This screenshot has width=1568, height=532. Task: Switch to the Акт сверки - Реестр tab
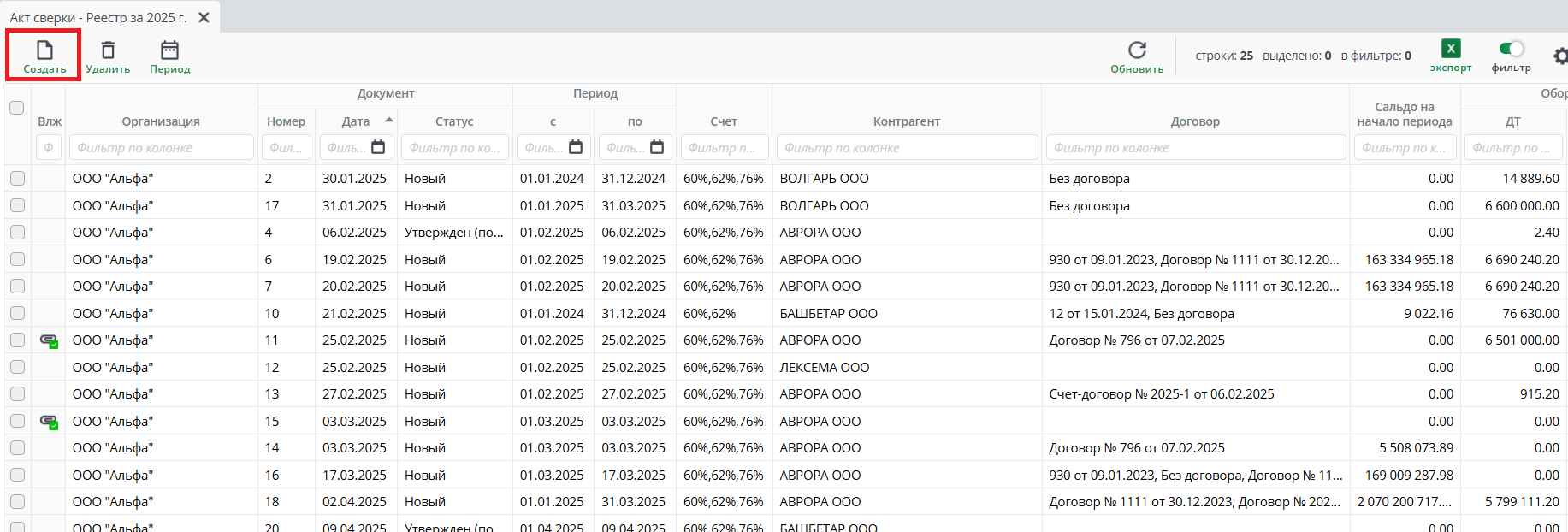(x=98, y=17)
